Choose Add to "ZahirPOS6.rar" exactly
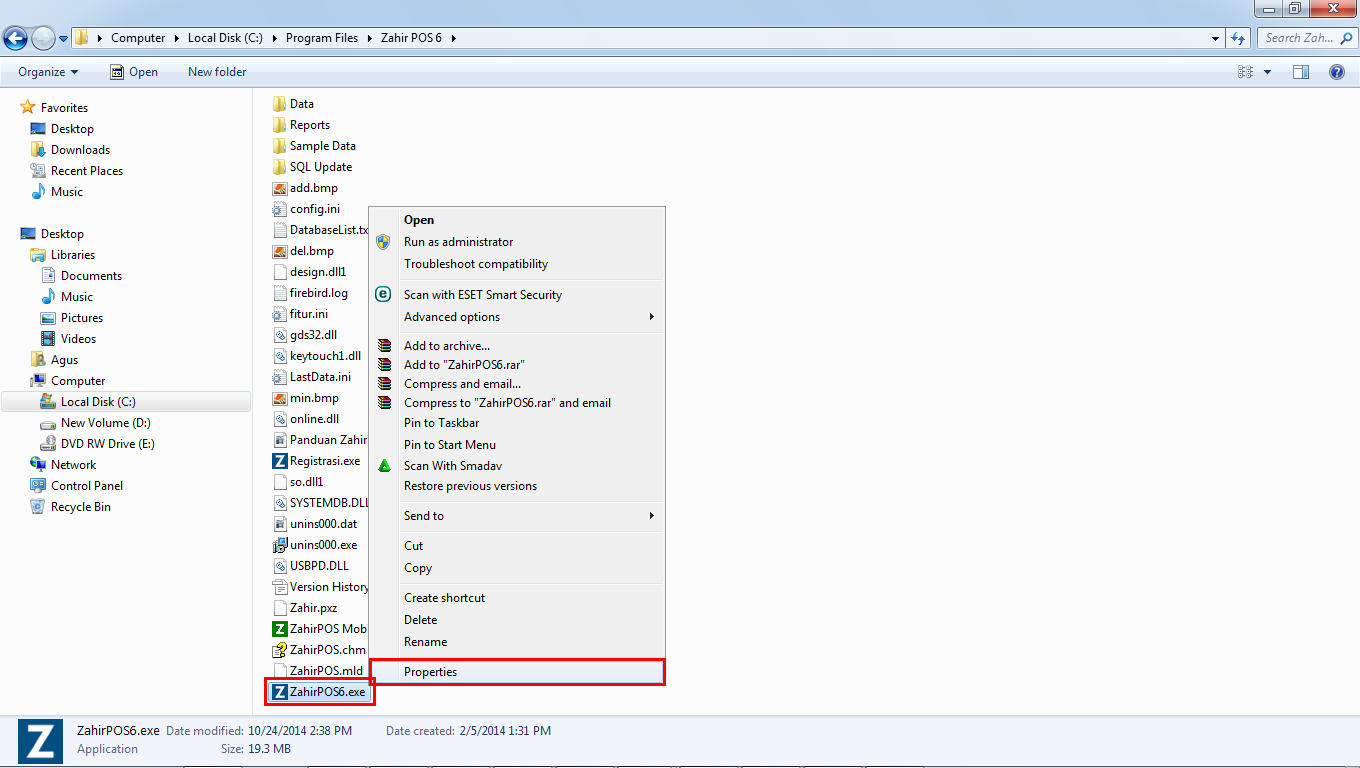The image size is (1360, 768). 517,365
